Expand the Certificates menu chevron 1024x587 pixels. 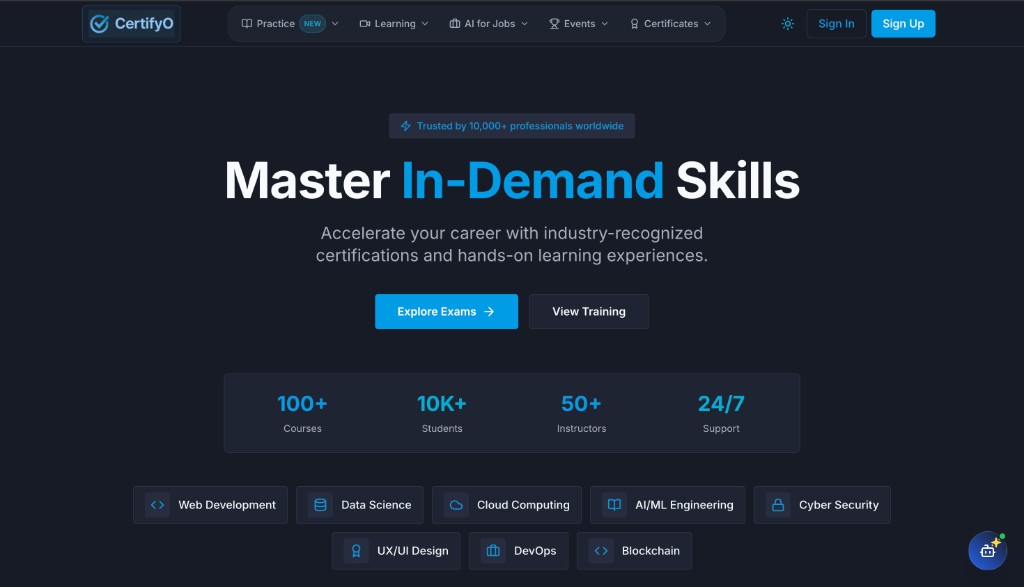[x=707, y=24]
